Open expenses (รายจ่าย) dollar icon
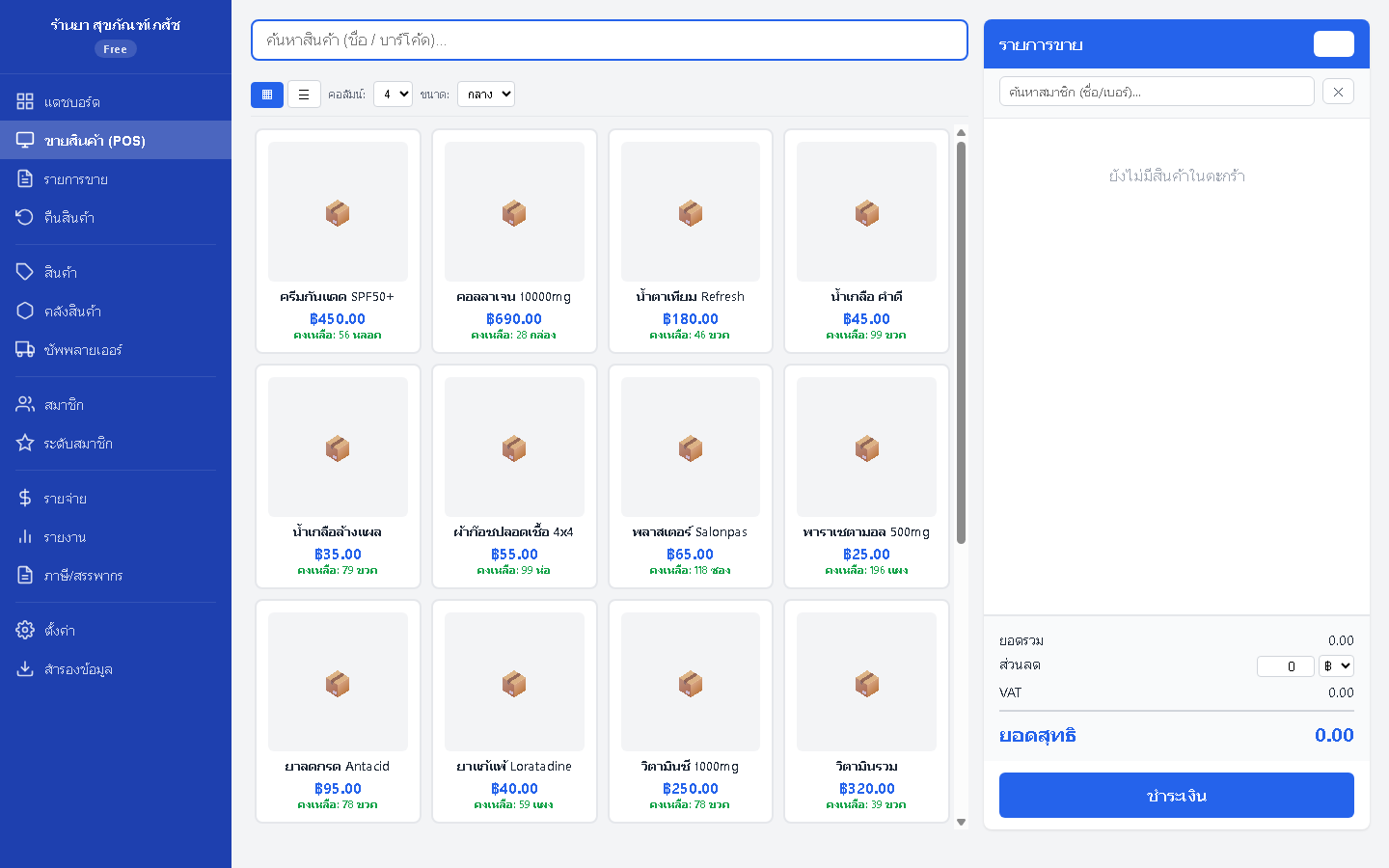Image resolution: width=1389 pixels, height=868 pixels. coord(25,498)
